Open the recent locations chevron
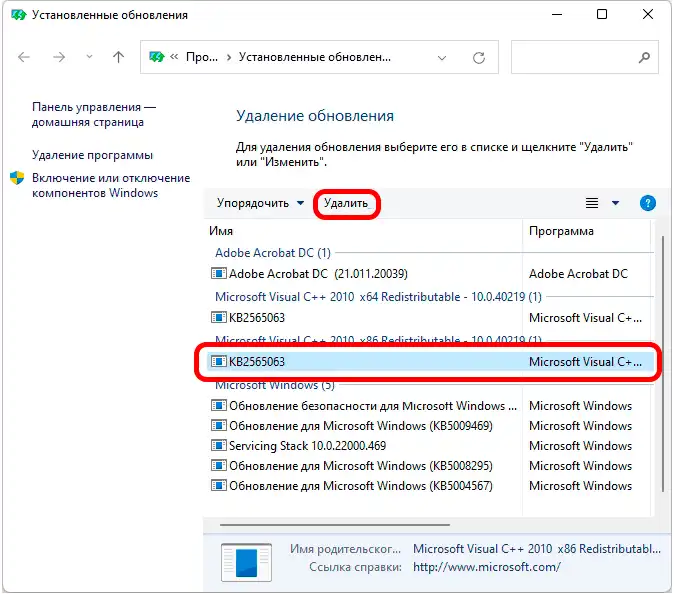The image size is (674, 594). (x=89, y=57)
